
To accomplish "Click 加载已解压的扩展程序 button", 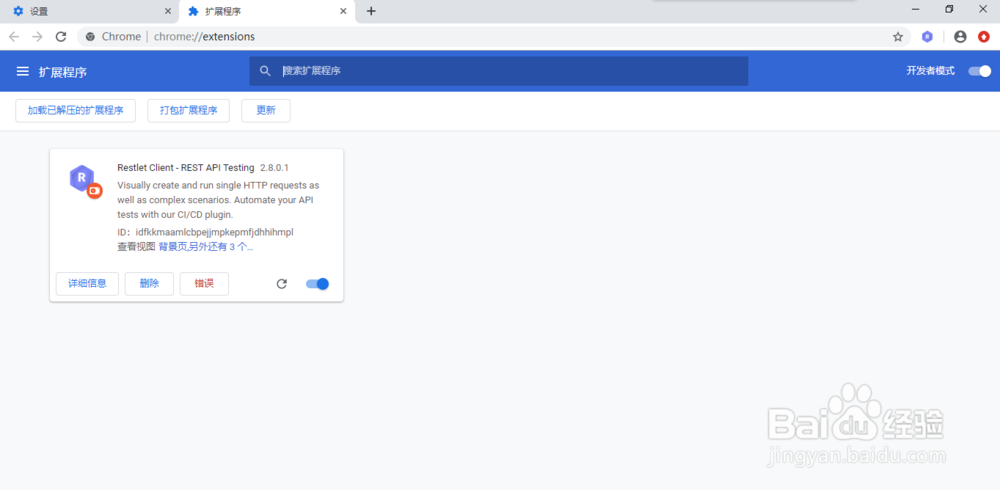I will click(75, 110).
